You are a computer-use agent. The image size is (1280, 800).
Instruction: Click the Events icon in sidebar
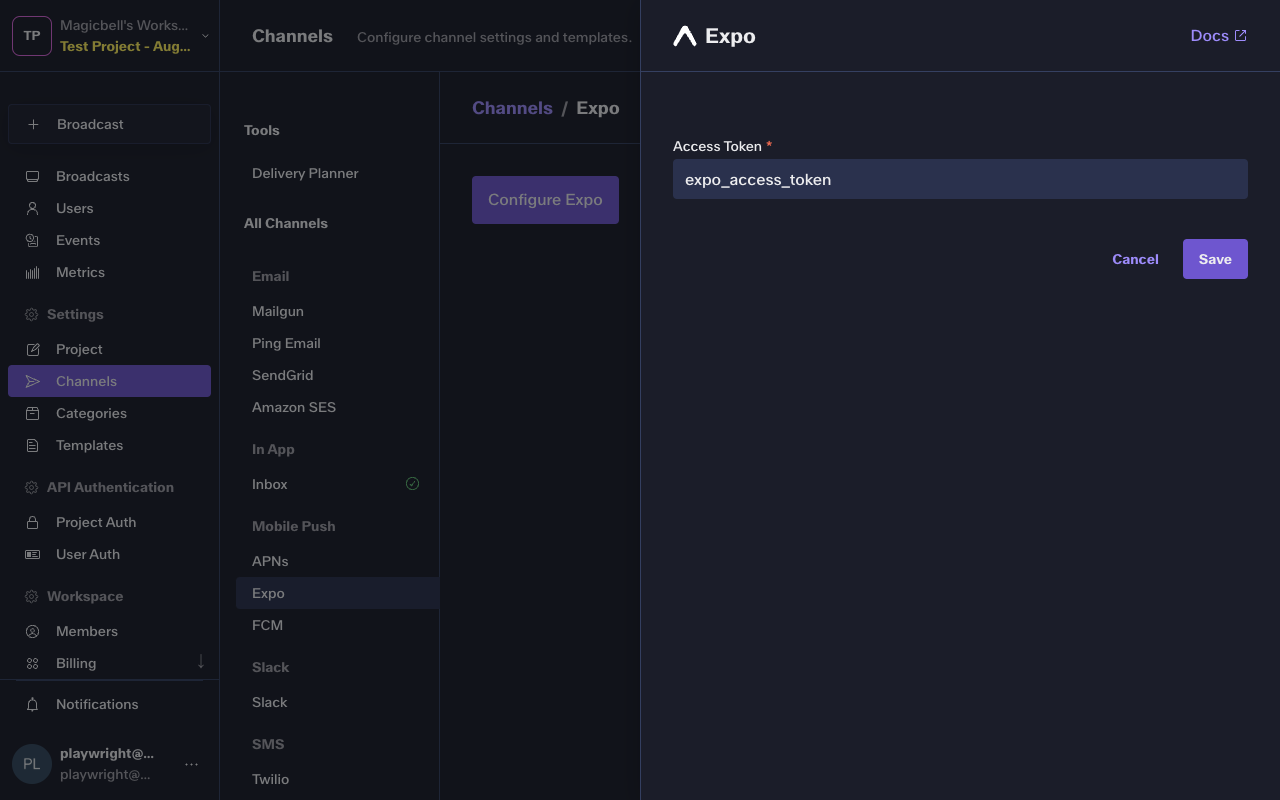(32, 240)
